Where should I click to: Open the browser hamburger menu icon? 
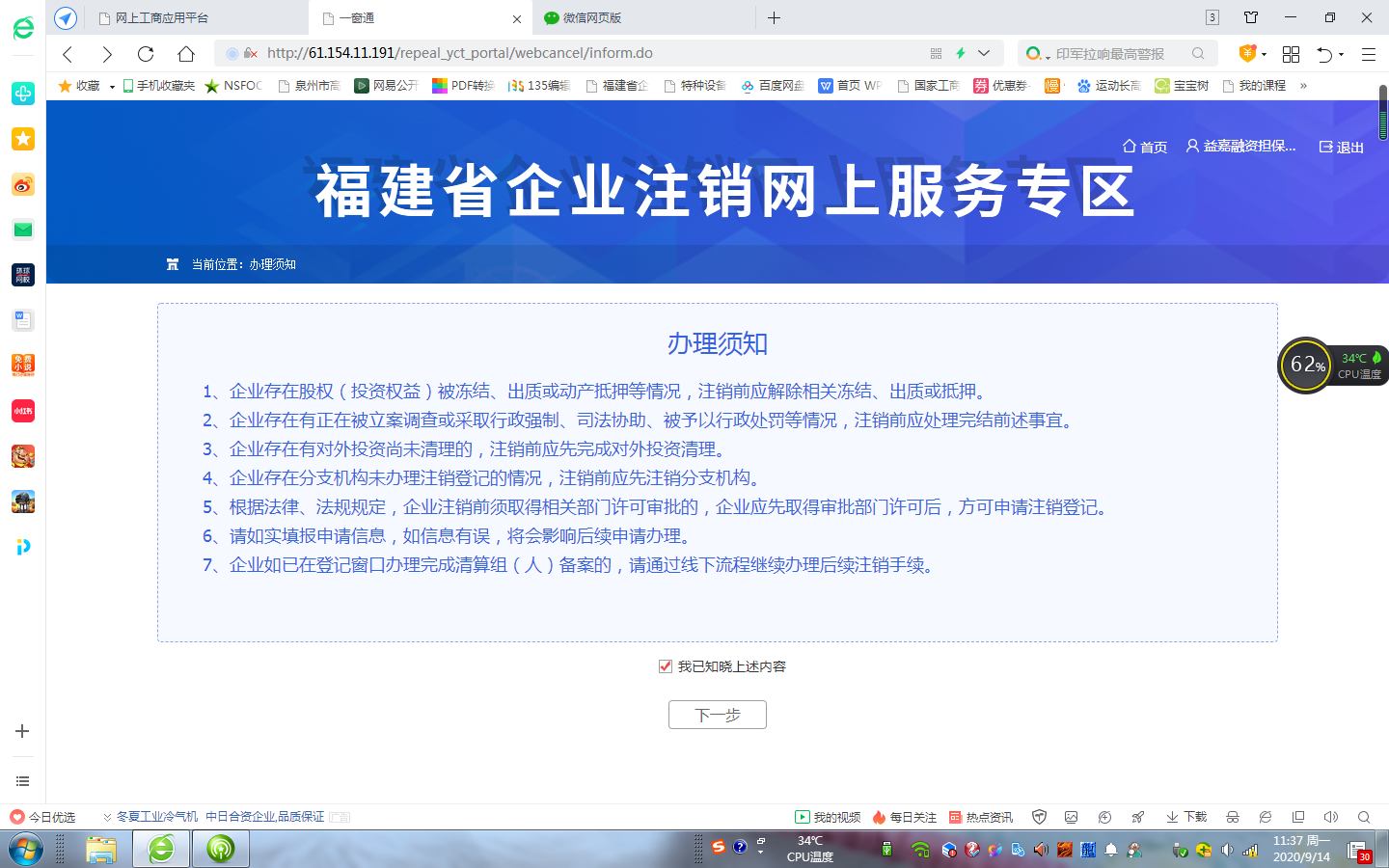click(1368, 54)
